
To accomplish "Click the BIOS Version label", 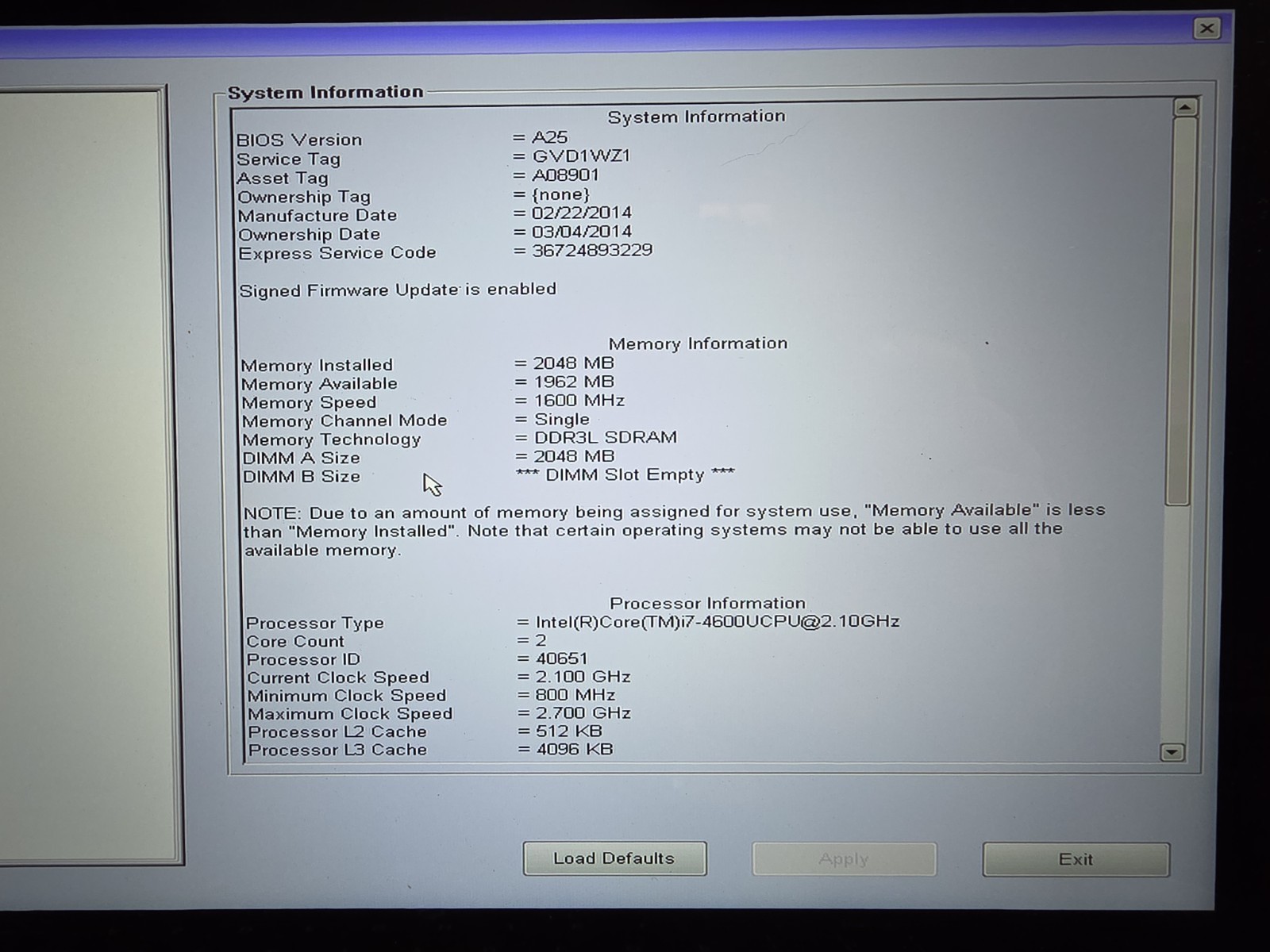I will tap(299, 140).
